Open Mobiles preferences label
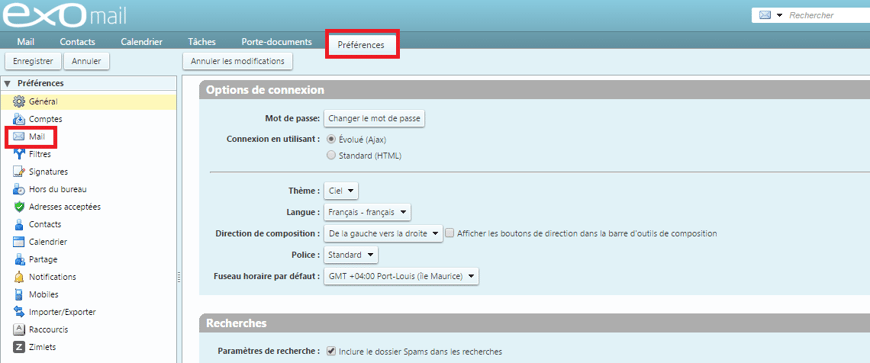The height and width of the screenshot is (363, 870). tap(43, 294)
